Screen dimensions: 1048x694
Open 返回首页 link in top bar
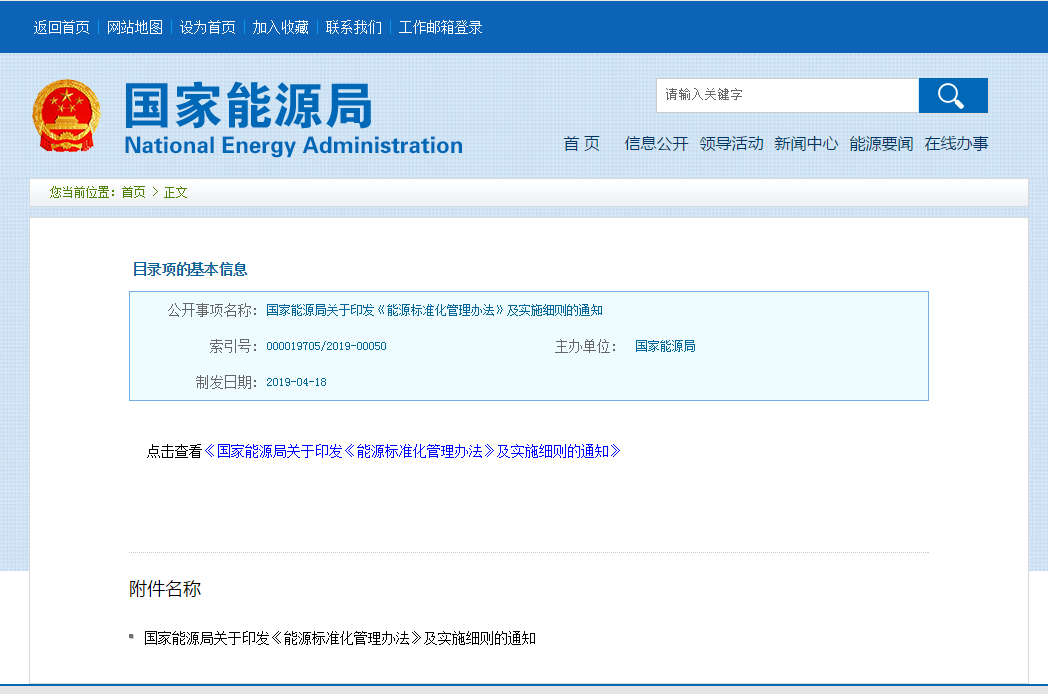[61, 27]
